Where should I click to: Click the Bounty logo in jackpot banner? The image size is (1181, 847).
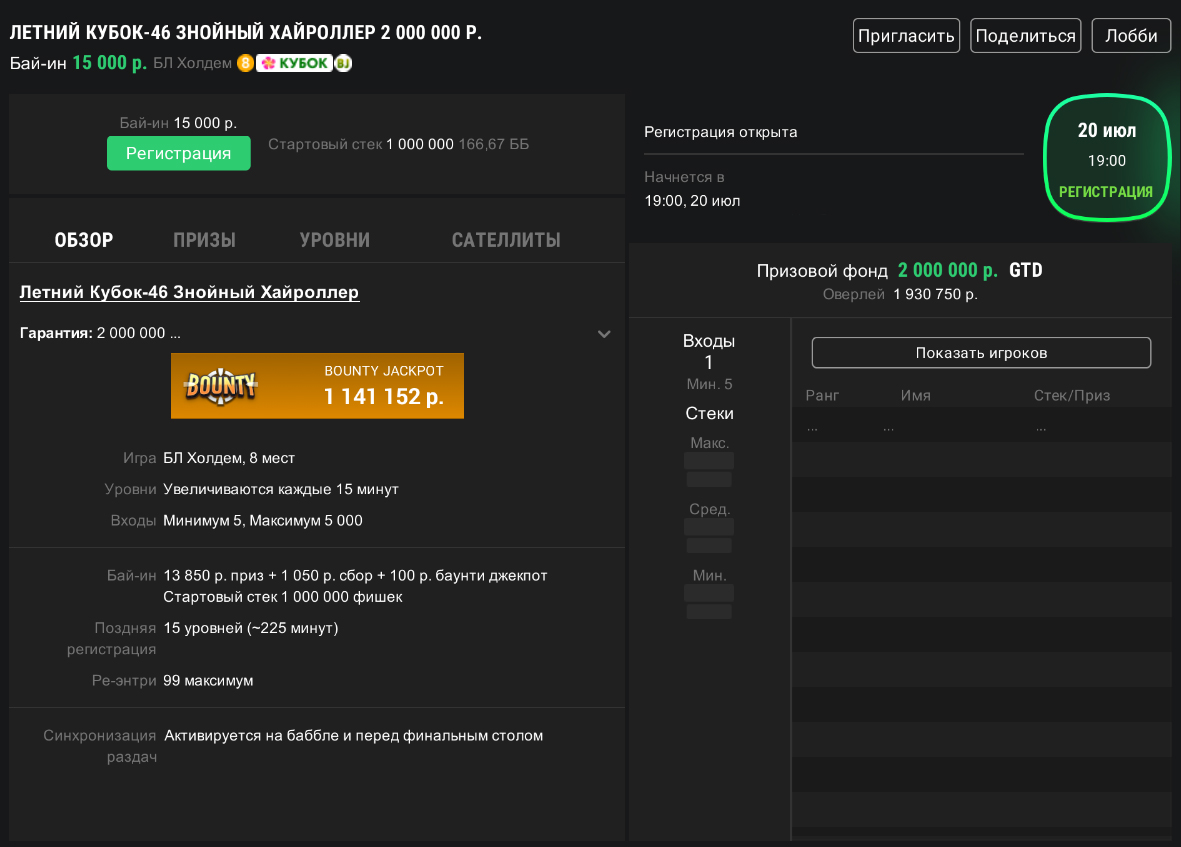[x=221, y=385]
